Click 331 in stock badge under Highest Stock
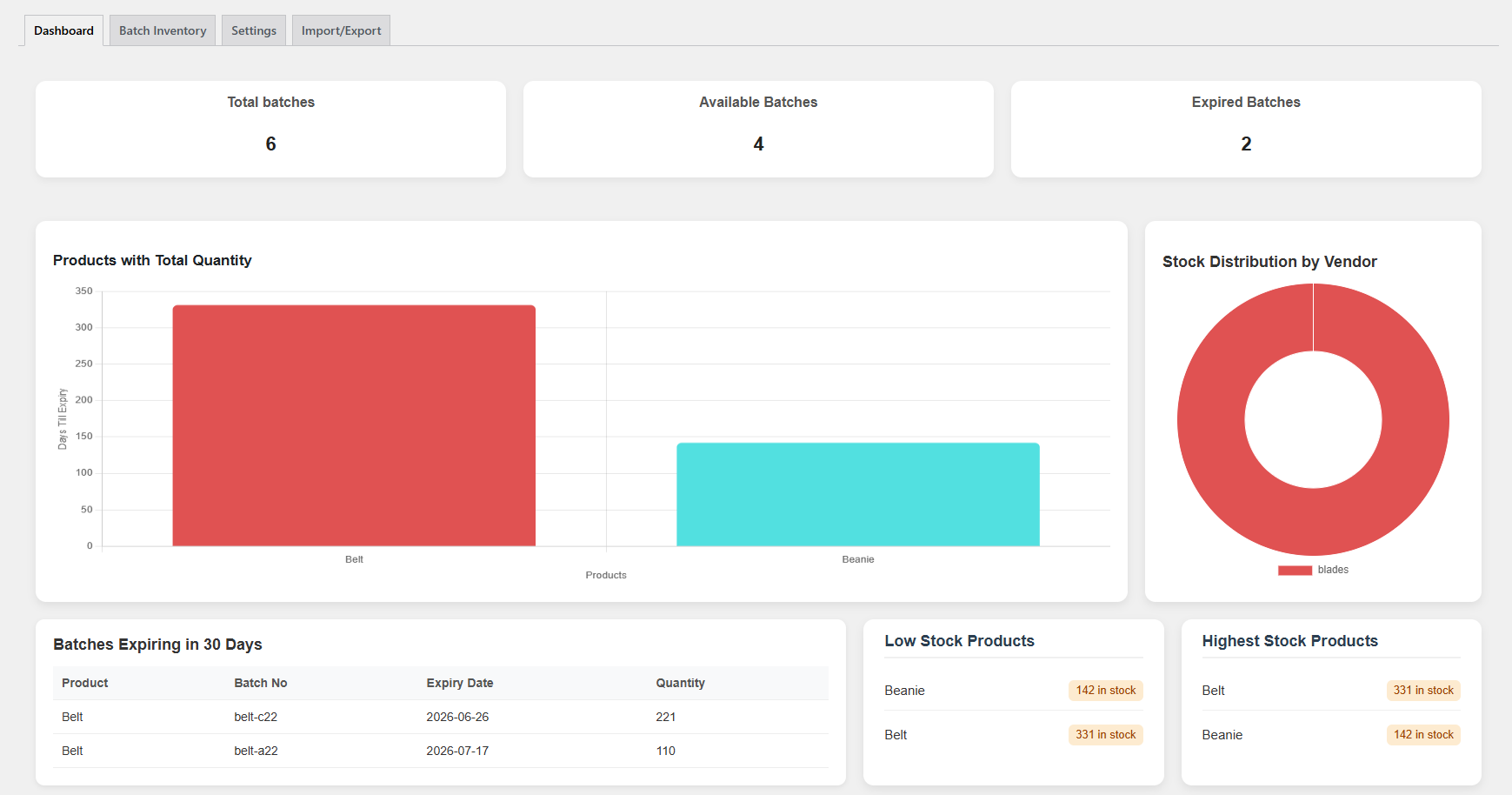The height and width of the screenshot is (795, 1512). point(1423,691)
